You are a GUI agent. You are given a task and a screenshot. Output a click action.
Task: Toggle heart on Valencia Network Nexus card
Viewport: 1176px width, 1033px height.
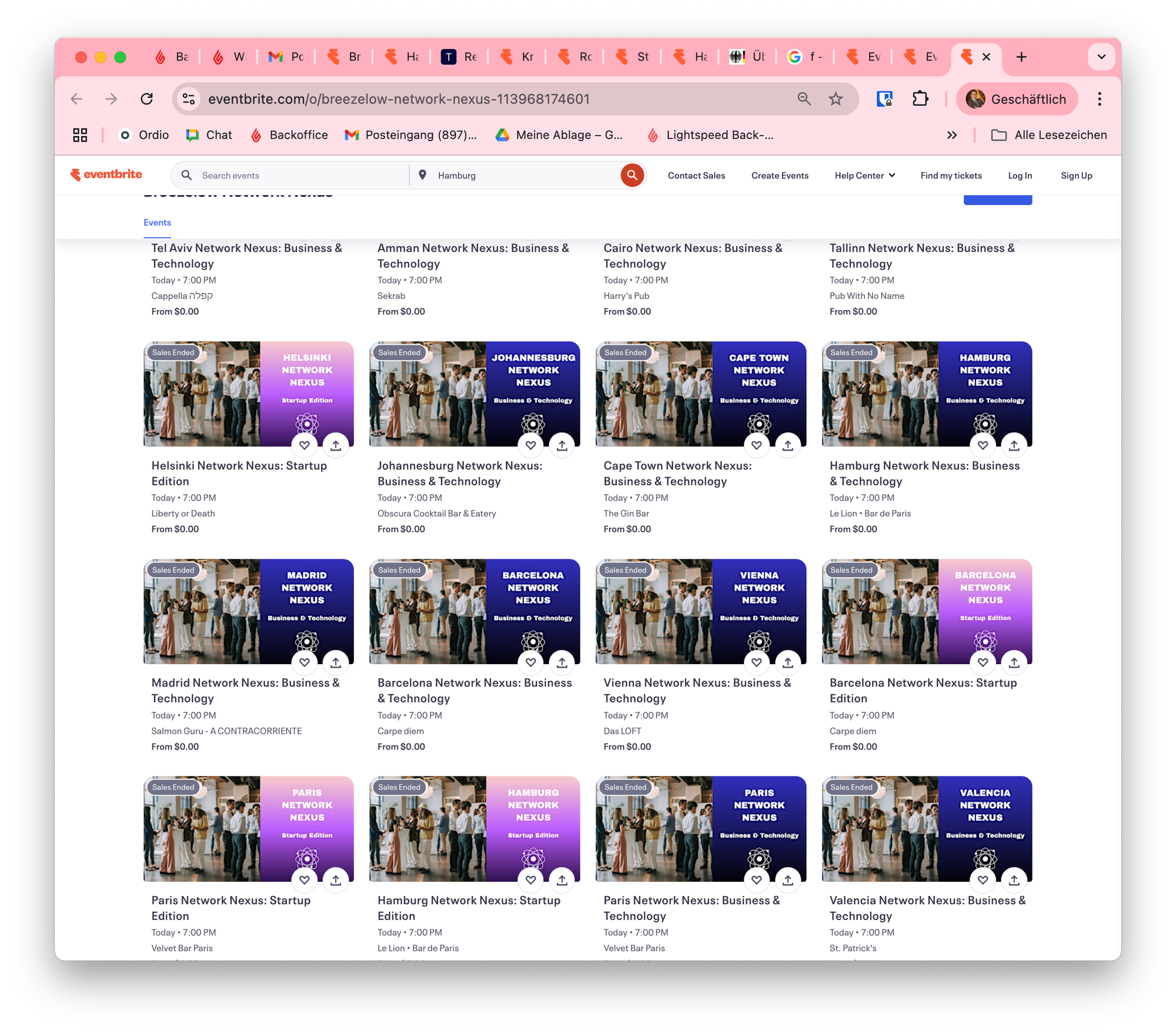[983, 880]
